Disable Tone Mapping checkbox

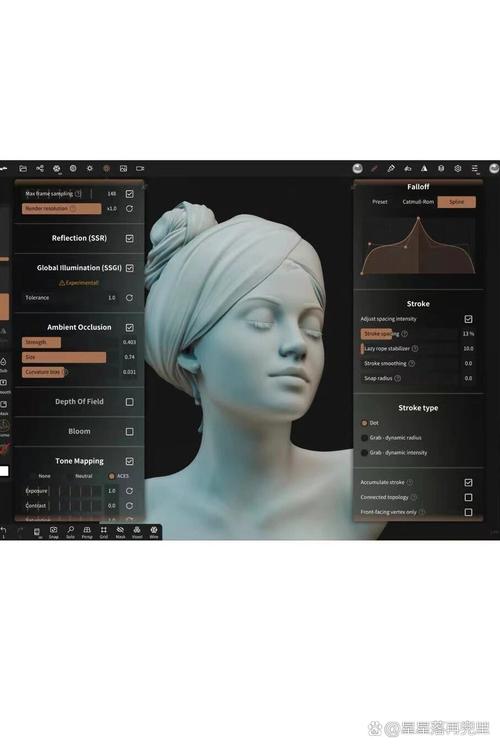[130, 461]
